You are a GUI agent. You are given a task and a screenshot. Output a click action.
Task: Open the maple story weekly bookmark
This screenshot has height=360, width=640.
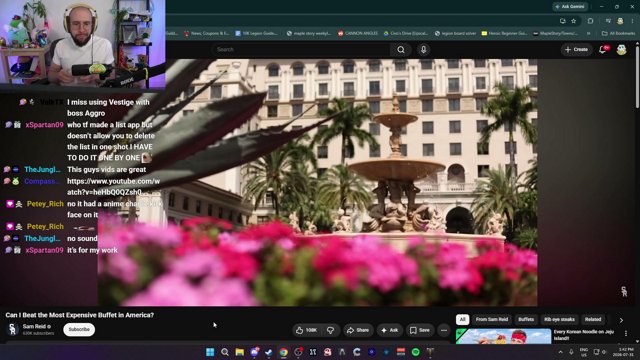tap(309, 33)
